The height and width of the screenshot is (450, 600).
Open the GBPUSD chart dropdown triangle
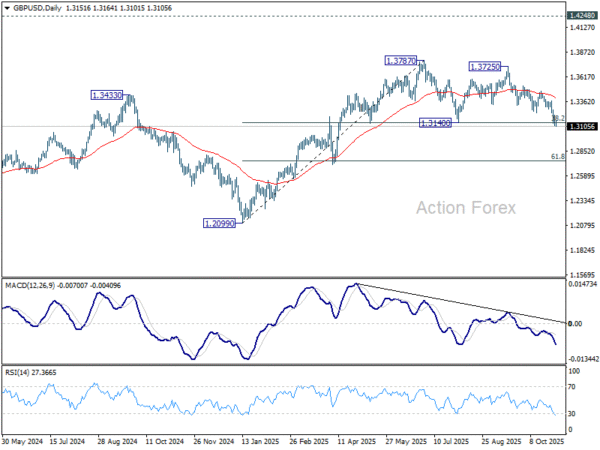pos(7,8)
